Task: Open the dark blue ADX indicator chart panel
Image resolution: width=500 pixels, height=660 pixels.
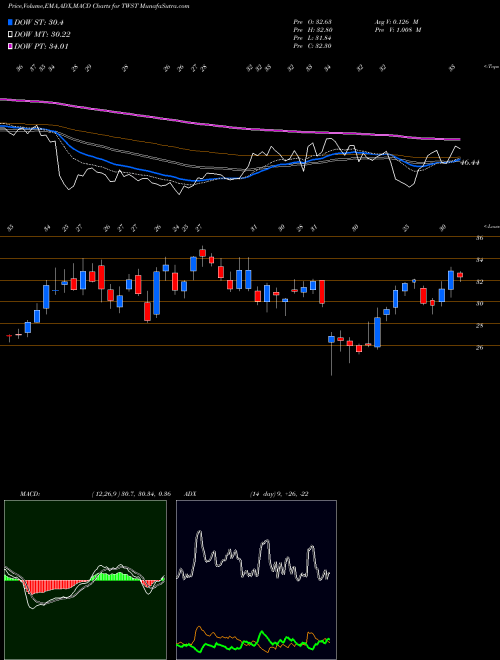Action: point(256,580)
